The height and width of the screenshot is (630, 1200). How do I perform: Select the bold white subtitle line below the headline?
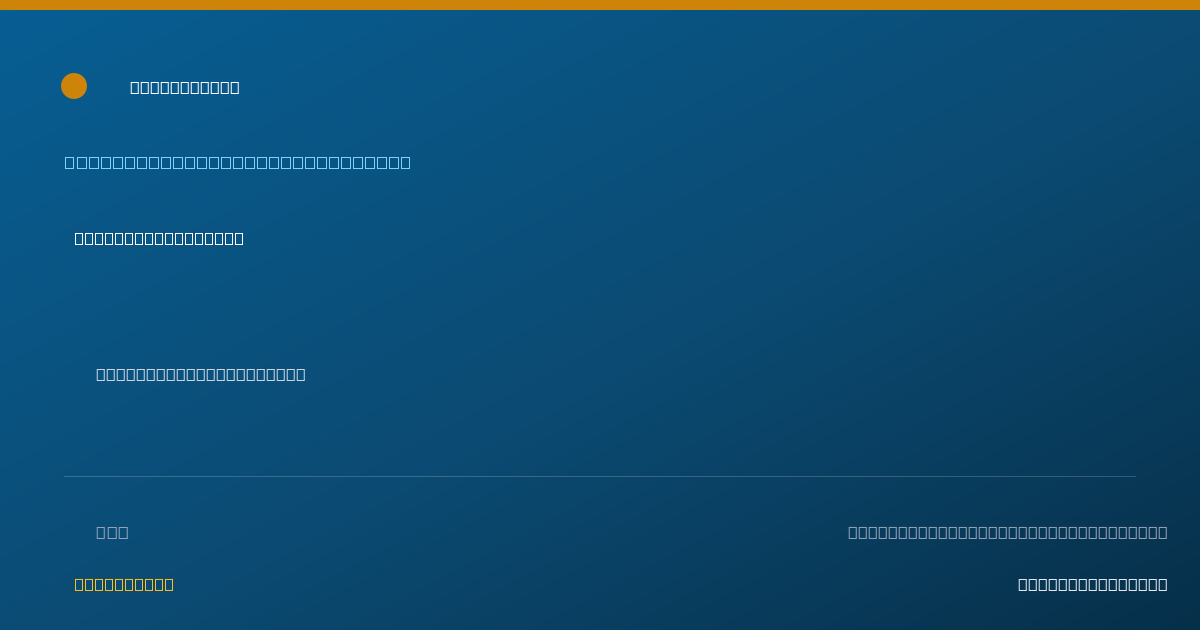[159, 238]
